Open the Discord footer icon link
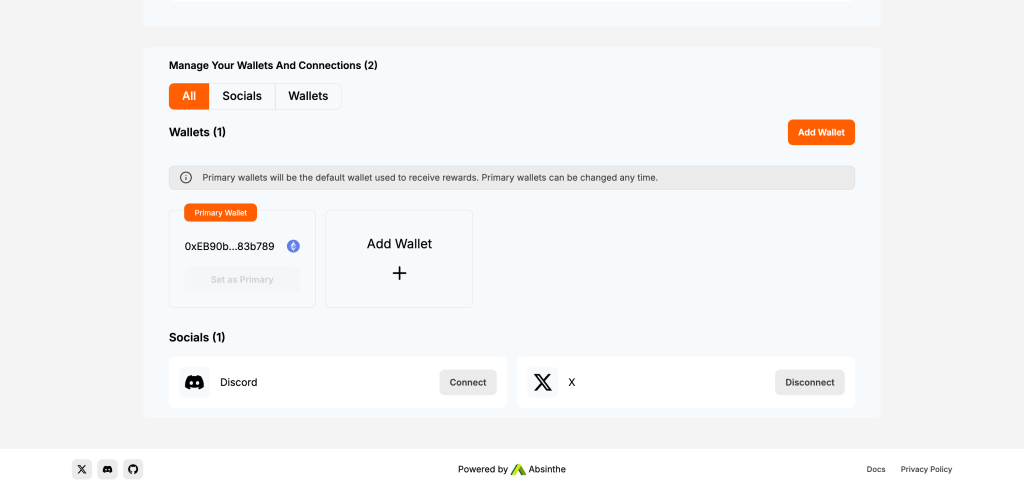Viewport: 1024px width, 488px height. coord(107,469)
